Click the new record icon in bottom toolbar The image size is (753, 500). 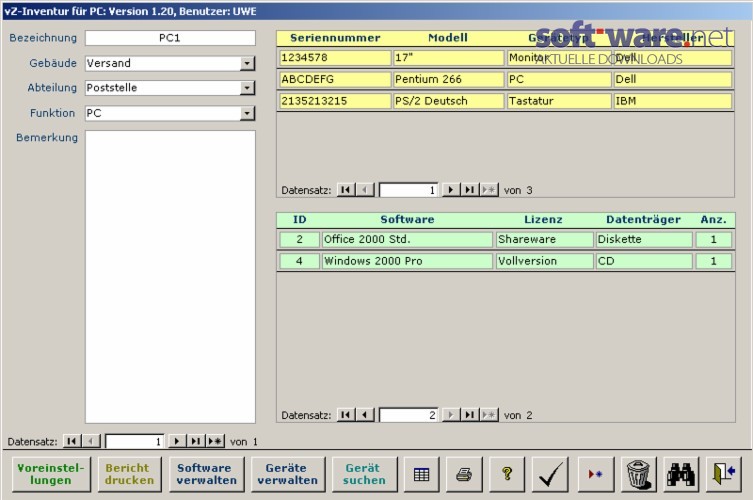tap(595, 475)
